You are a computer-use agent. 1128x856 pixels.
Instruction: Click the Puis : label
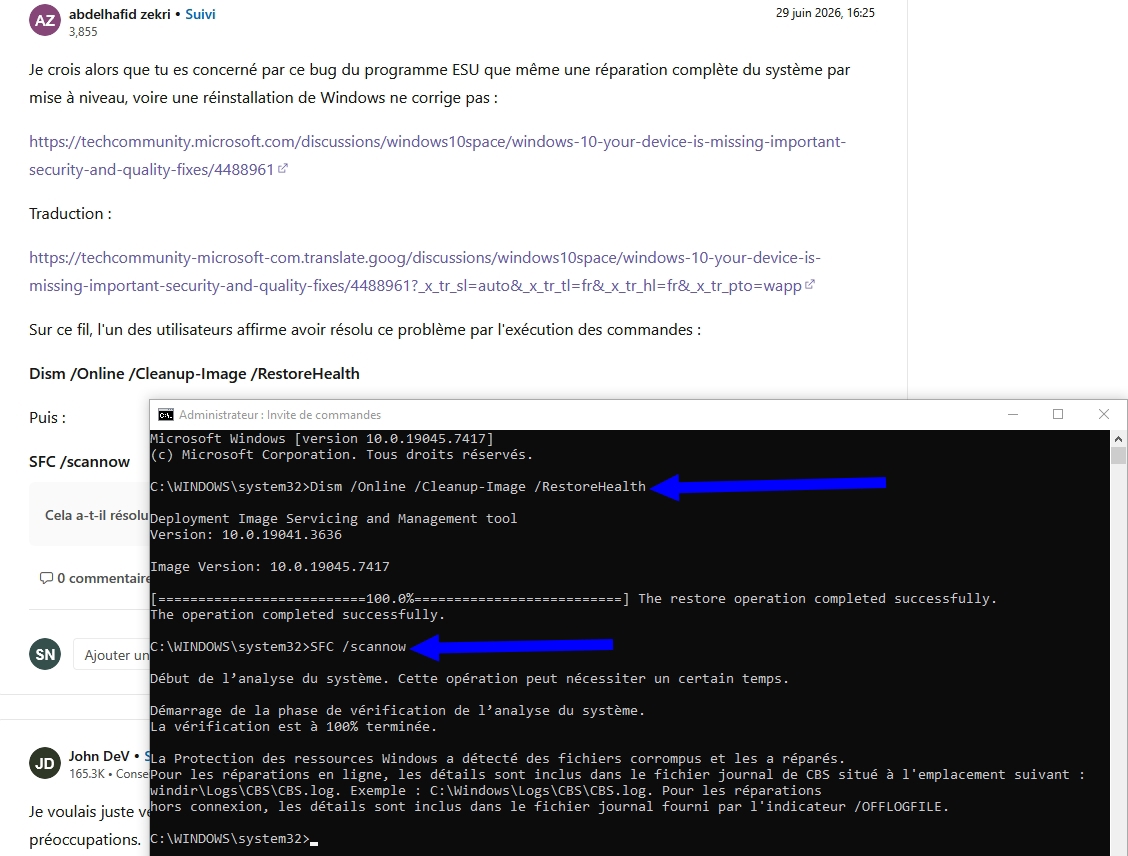coord(47,417)
